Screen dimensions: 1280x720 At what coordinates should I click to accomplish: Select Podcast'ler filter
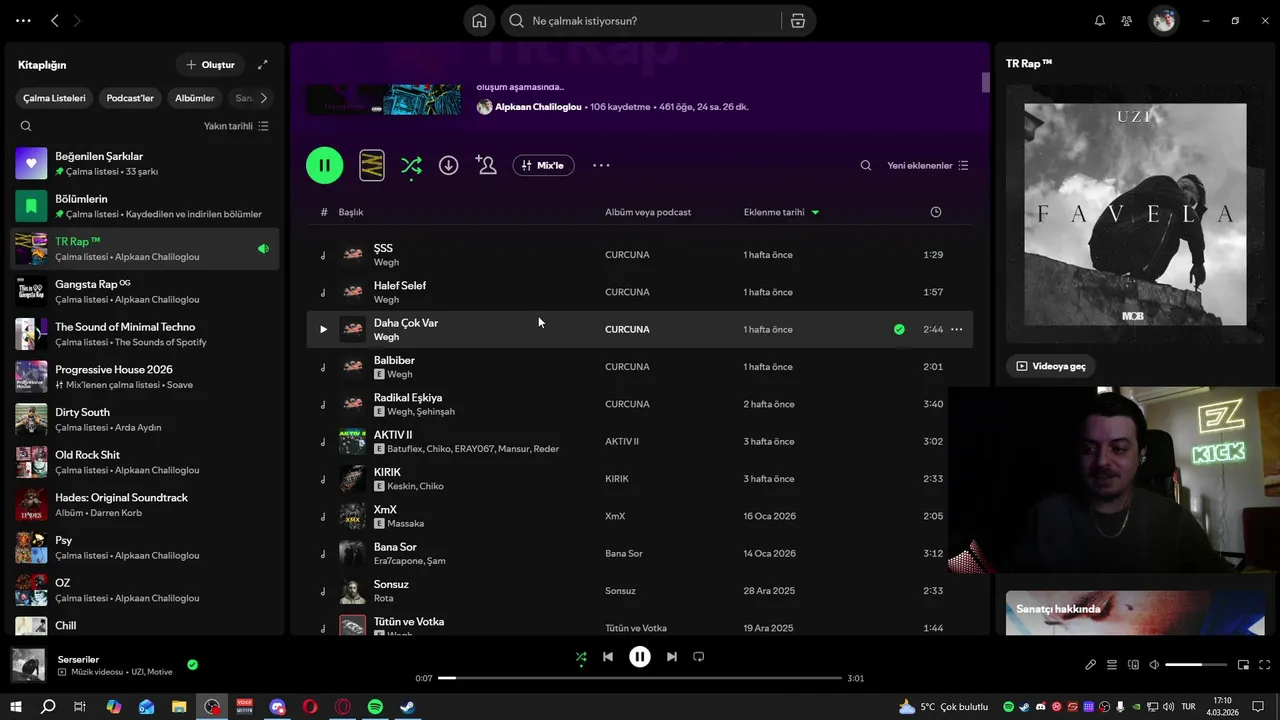[130, 98]
